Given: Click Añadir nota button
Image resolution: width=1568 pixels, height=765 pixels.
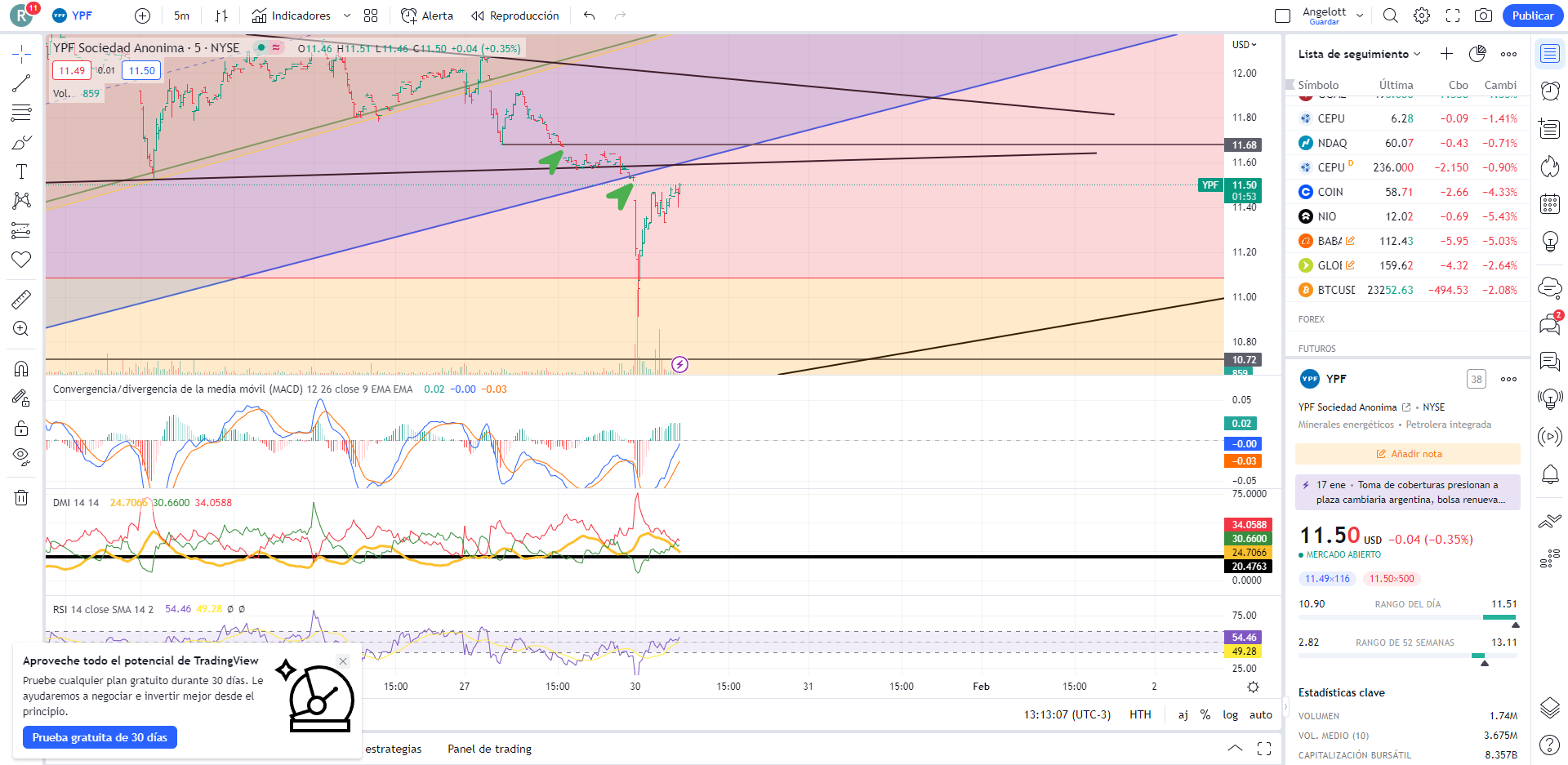Looking at the screenshot, I should 1408,454.
